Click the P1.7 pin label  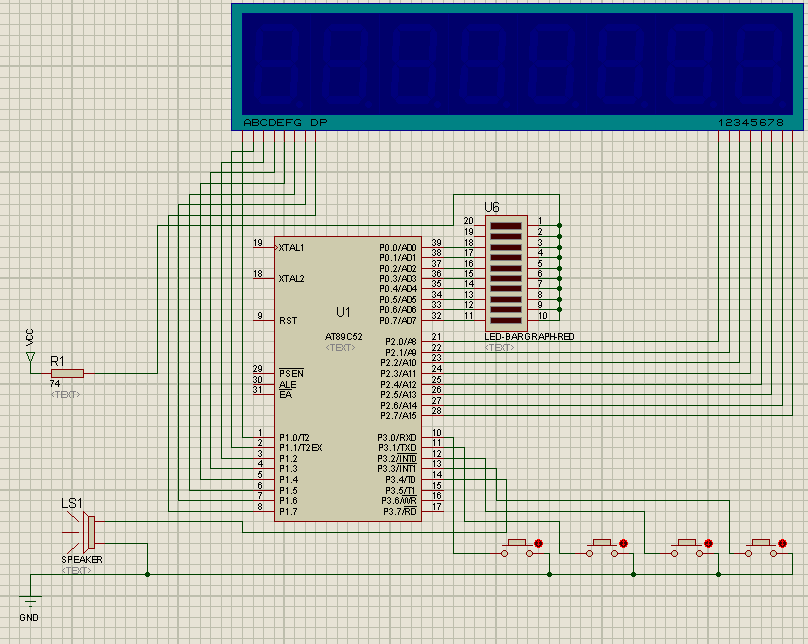tap(288, 512)
